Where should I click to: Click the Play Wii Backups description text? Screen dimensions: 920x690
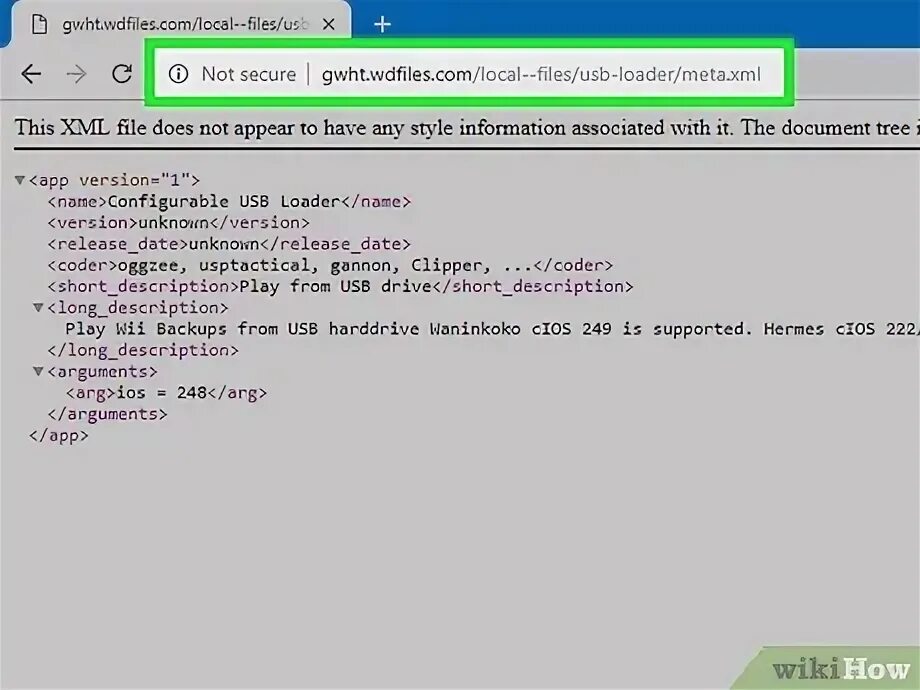(492, 329)
